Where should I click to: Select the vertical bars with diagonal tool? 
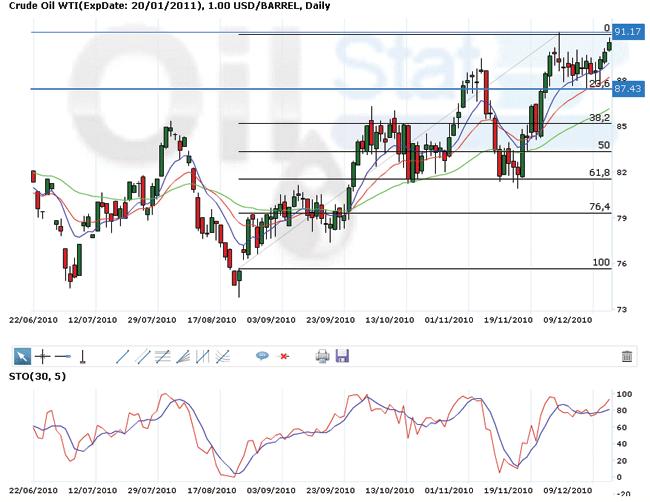click(203, 355)
